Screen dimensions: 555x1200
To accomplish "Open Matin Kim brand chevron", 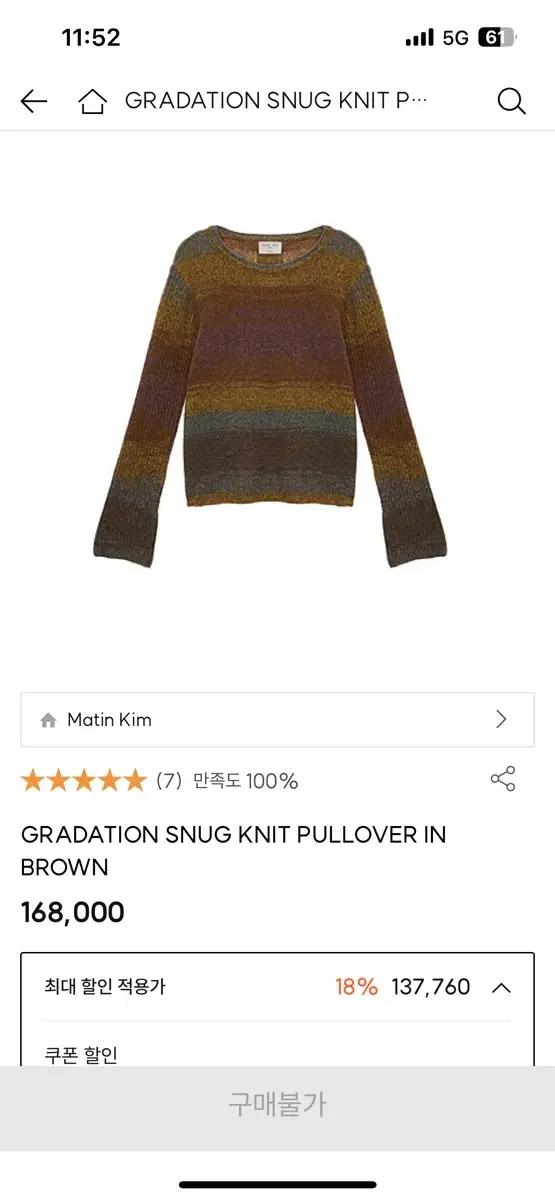I will (502, 719).
